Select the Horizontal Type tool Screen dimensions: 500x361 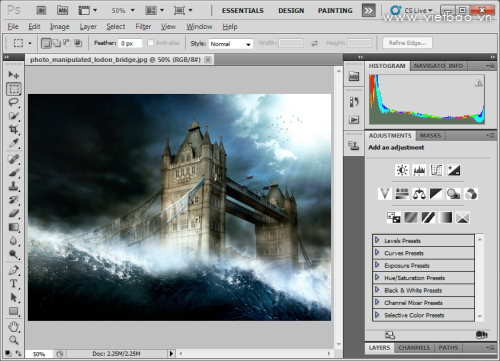coord(13,284)
